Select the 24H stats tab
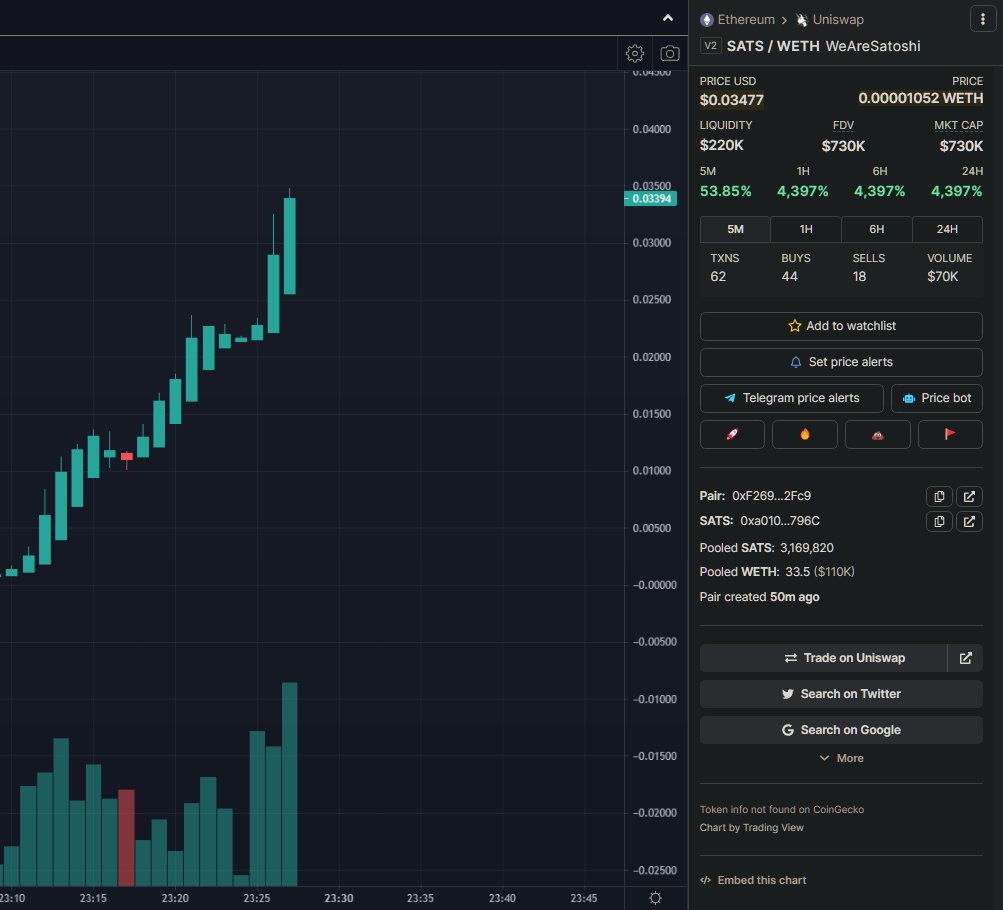 click(x=947, y=229)
